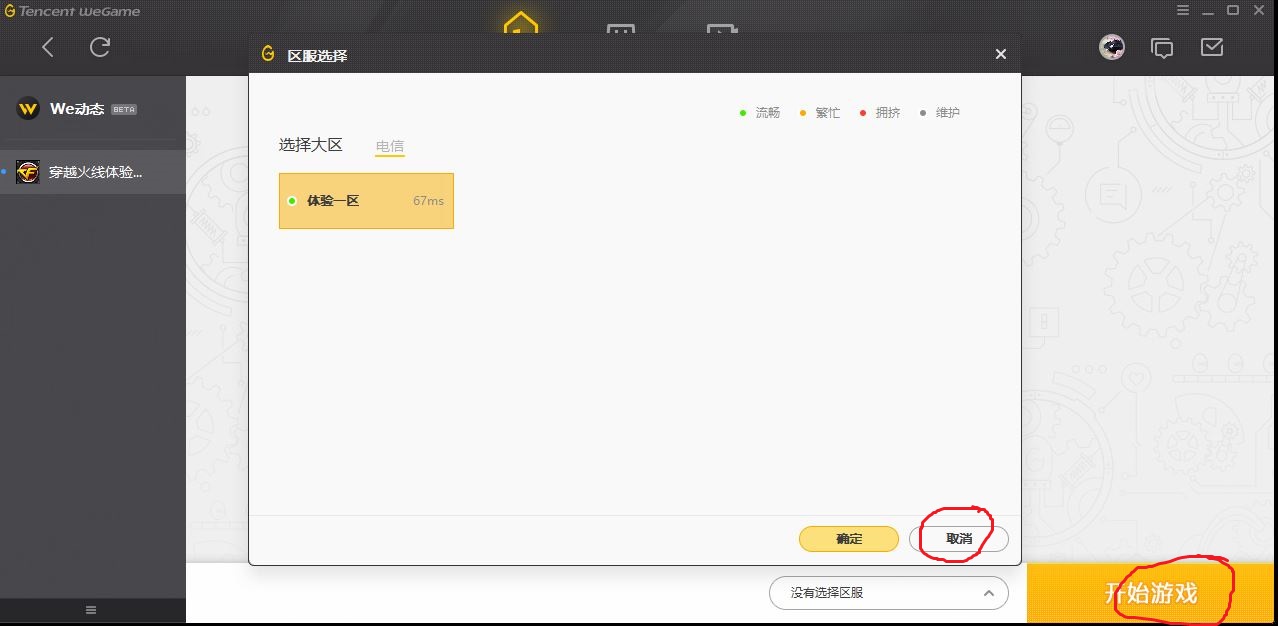
Task: Open We动态 in the sidebar
Action: [x=92, y=109]
